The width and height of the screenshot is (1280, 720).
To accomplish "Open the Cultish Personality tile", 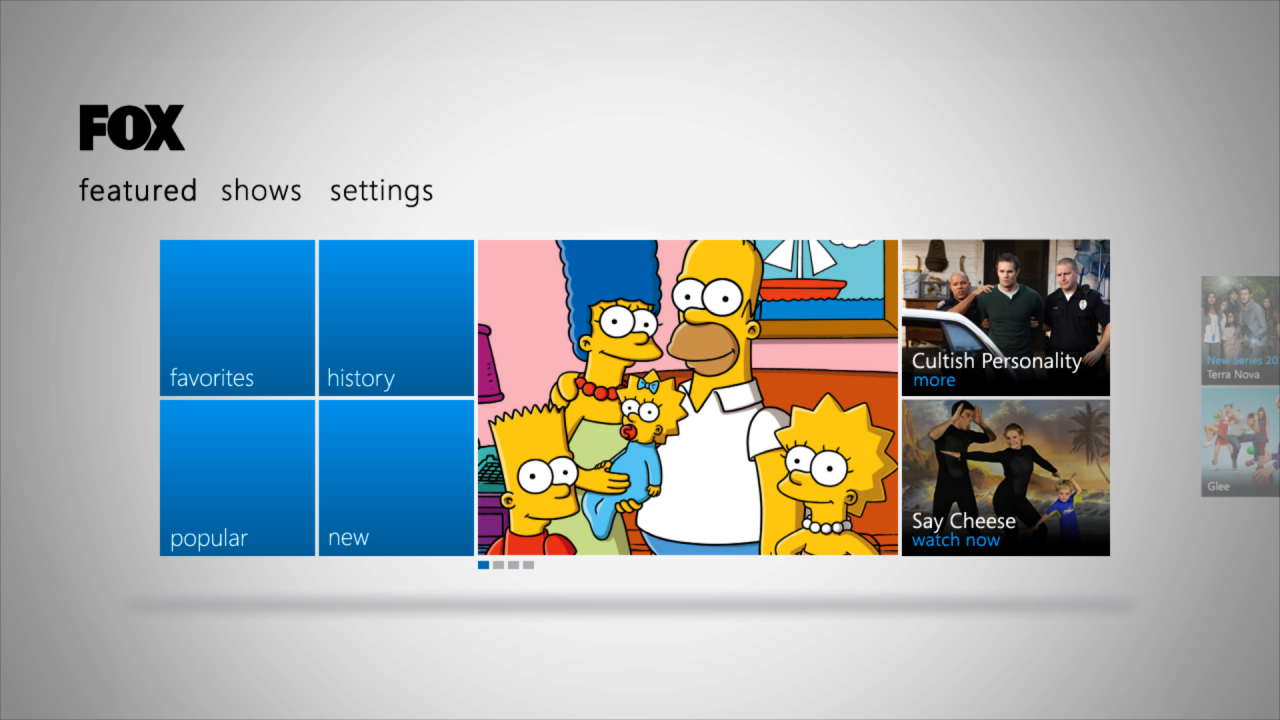I will point(1006,318).
